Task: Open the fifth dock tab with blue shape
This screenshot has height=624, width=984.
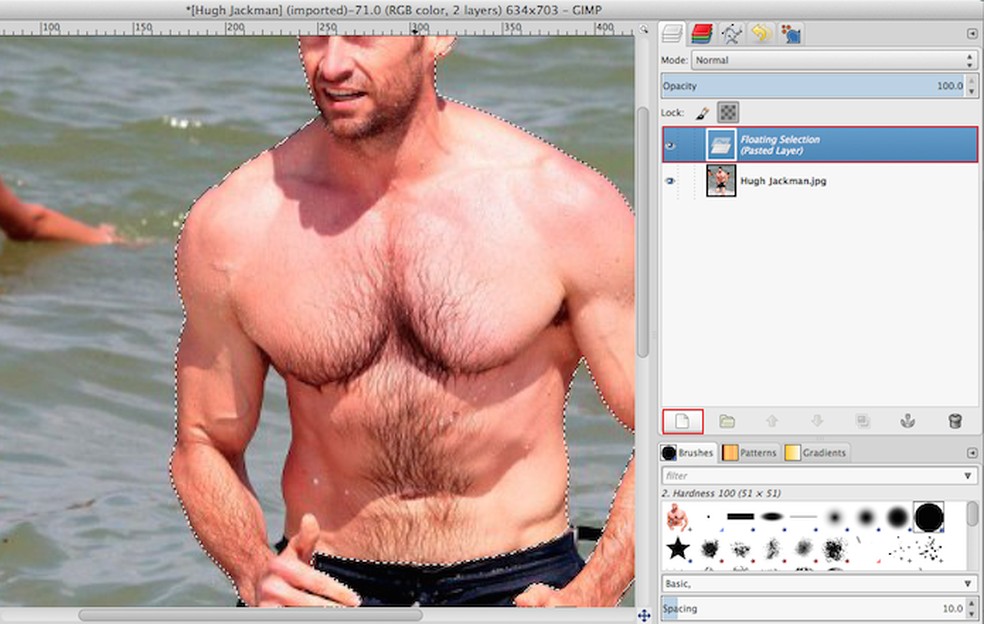Action: (x=790, y=33)
